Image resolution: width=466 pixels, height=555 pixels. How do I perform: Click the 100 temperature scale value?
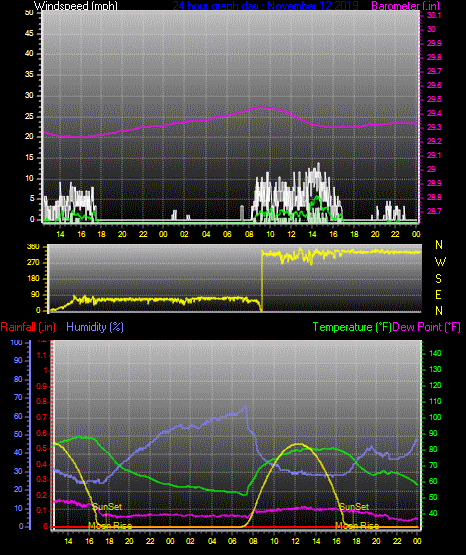pos(435,417)
